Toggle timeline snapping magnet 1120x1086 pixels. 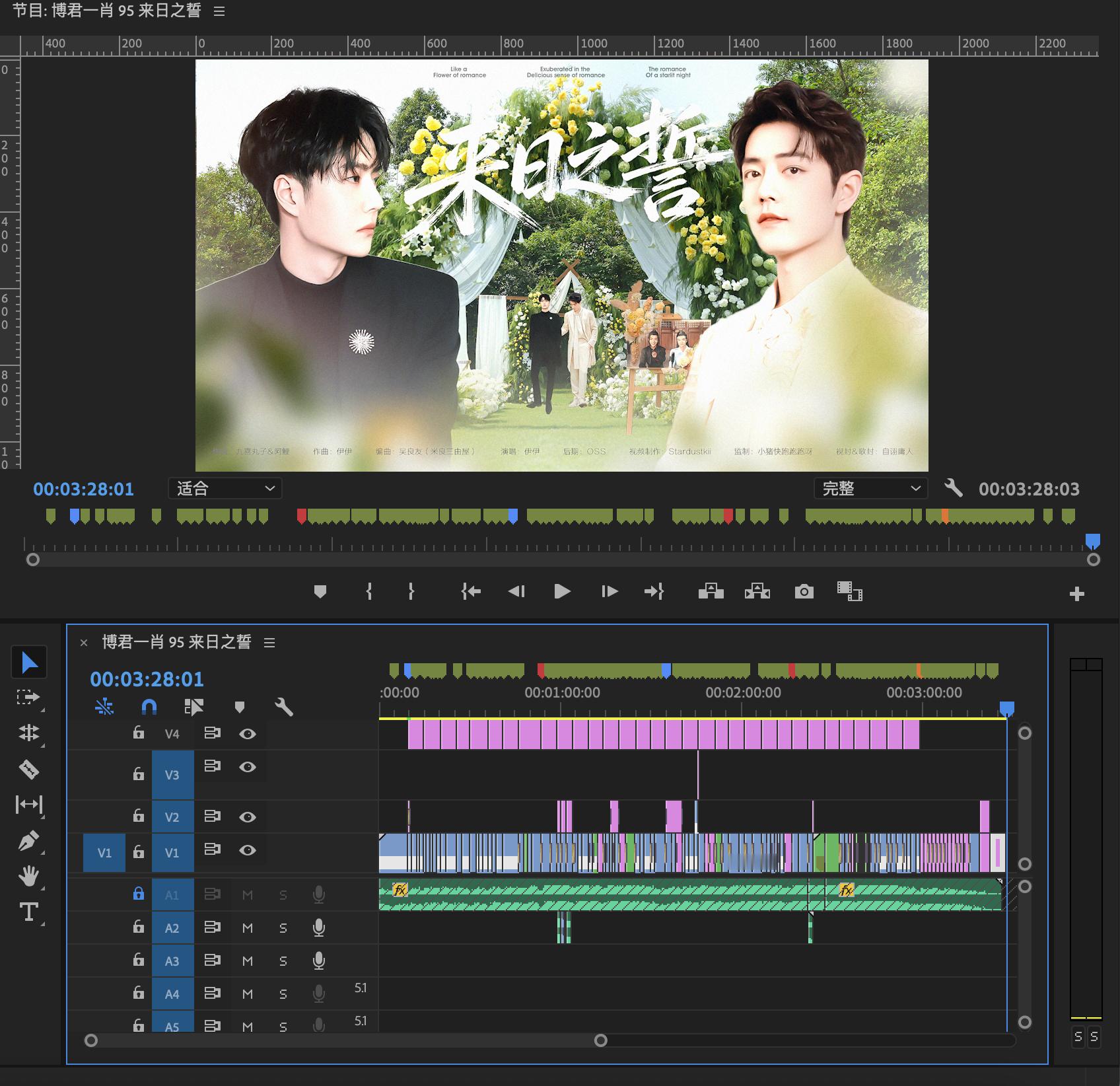(149, 707)
